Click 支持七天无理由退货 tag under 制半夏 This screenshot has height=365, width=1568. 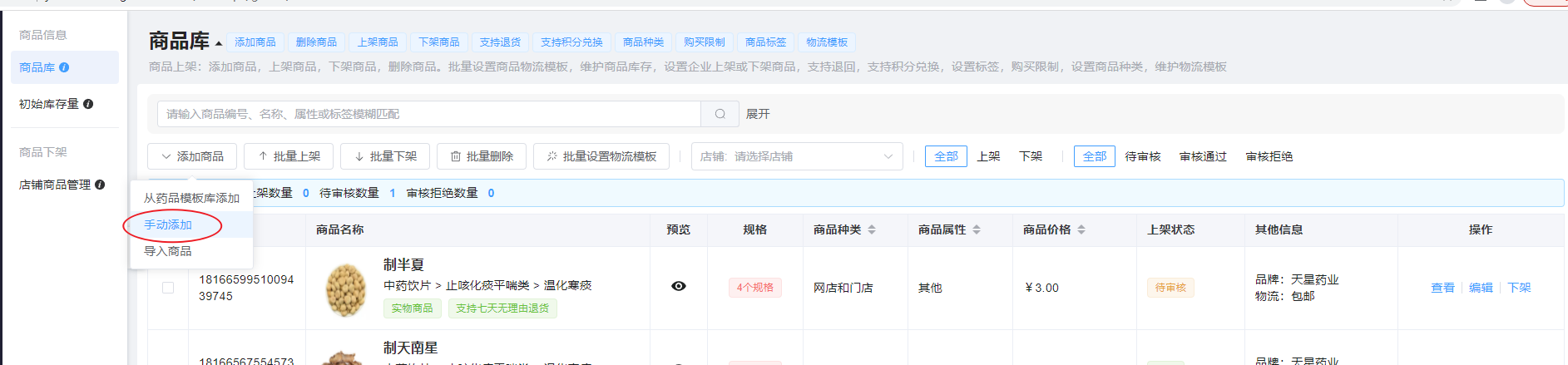coord(502,308)
